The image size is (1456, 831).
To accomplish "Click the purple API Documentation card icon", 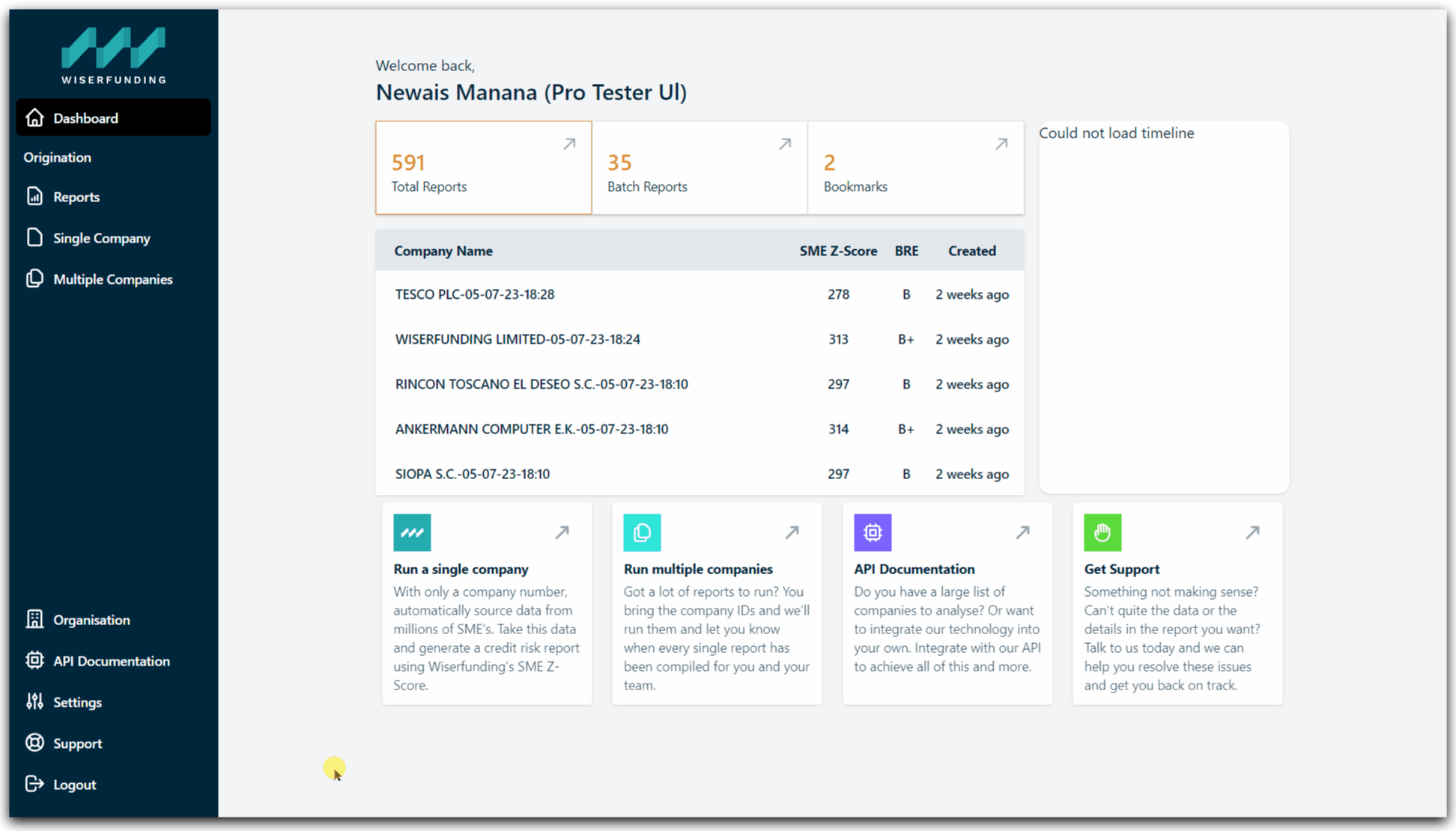I will click(873, 532).
